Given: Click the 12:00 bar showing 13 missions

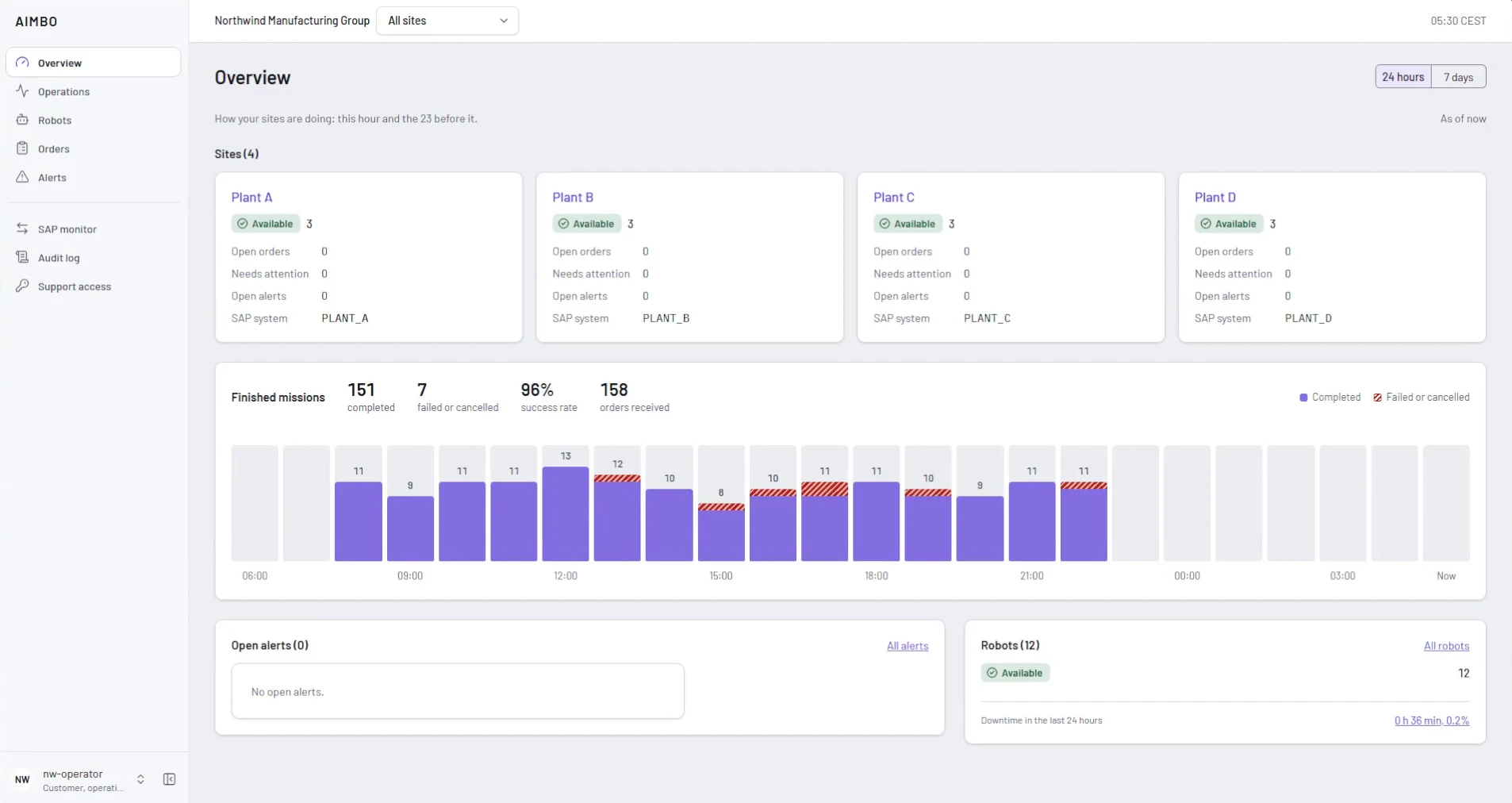Looking at the screenshot, I should (566, 513).
